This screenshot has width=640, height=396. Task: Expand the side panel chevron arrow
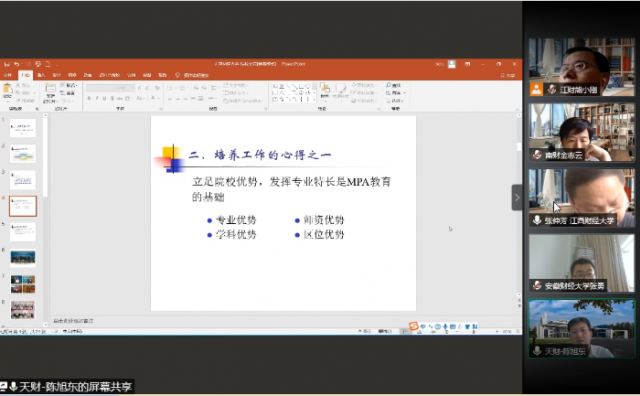(517, 198)
